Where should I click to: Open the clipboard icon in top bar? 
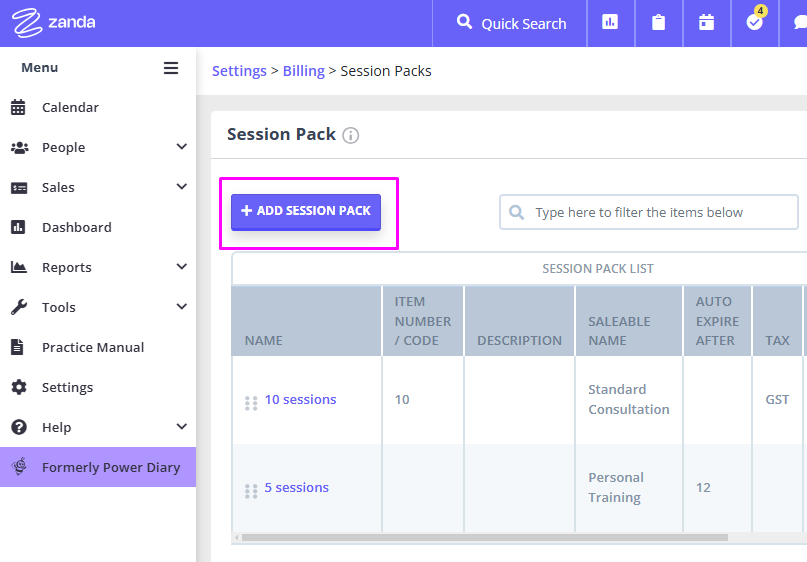[658, 22]
